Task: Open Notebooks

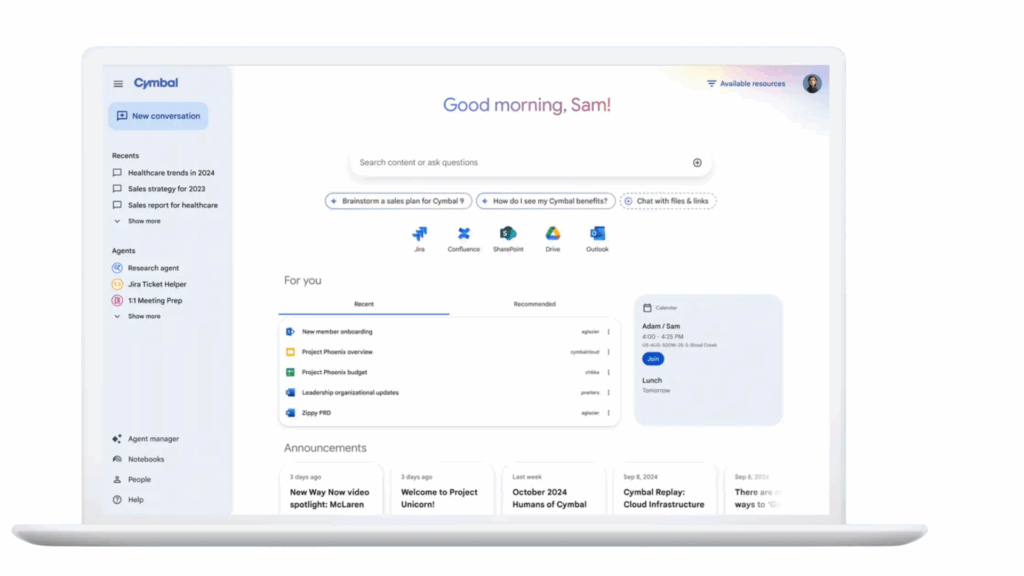Action: (x=138, y=459)
